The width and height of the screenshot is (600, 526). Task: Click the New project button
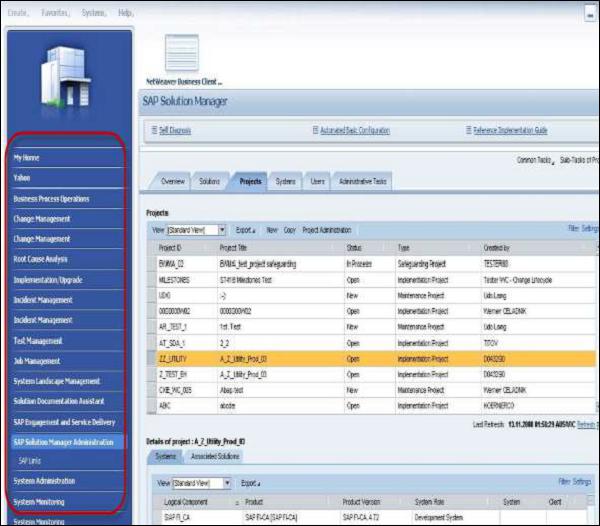pyautogui.click(x=272, y=230)
